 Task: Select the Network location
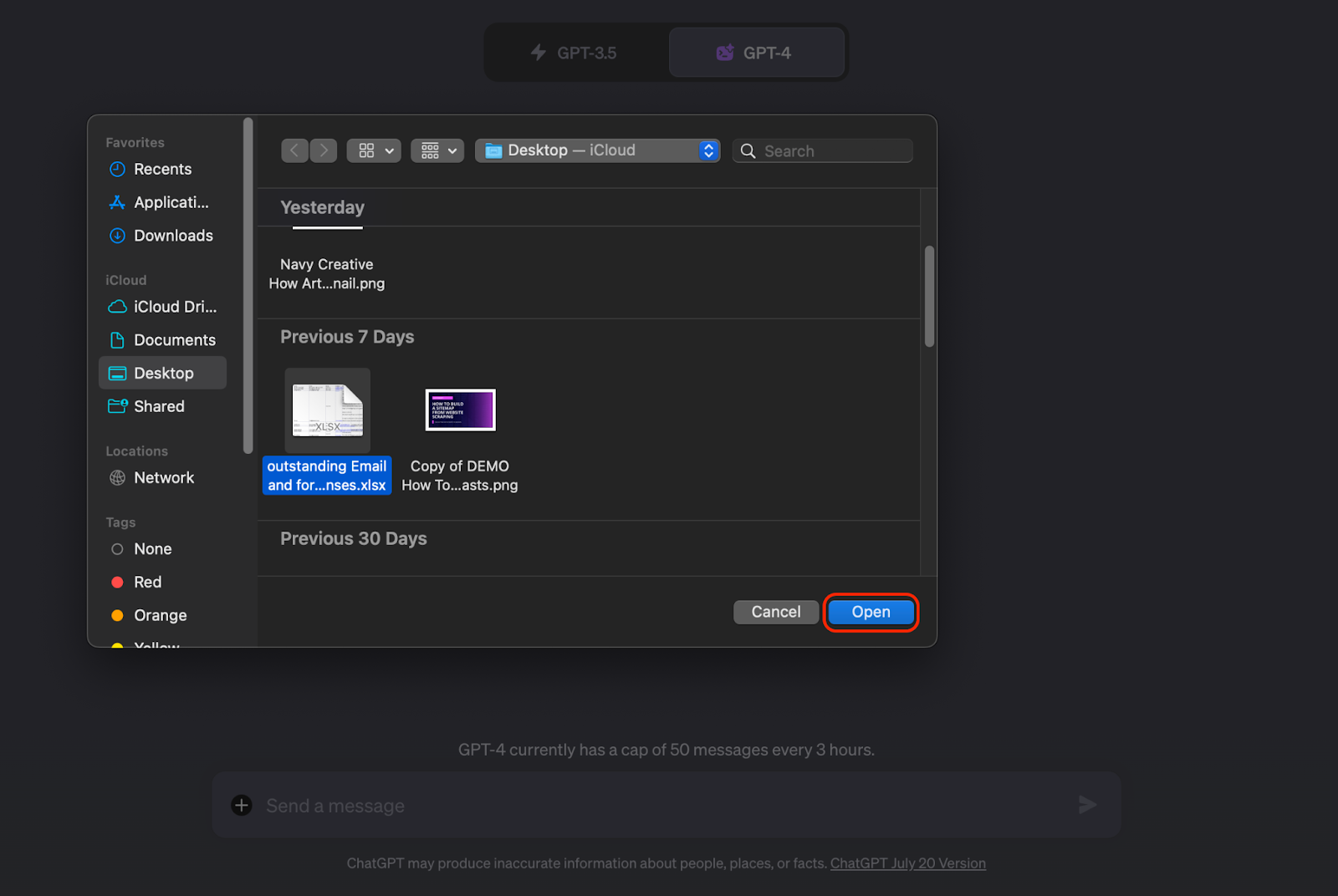(x=163, y=477)
